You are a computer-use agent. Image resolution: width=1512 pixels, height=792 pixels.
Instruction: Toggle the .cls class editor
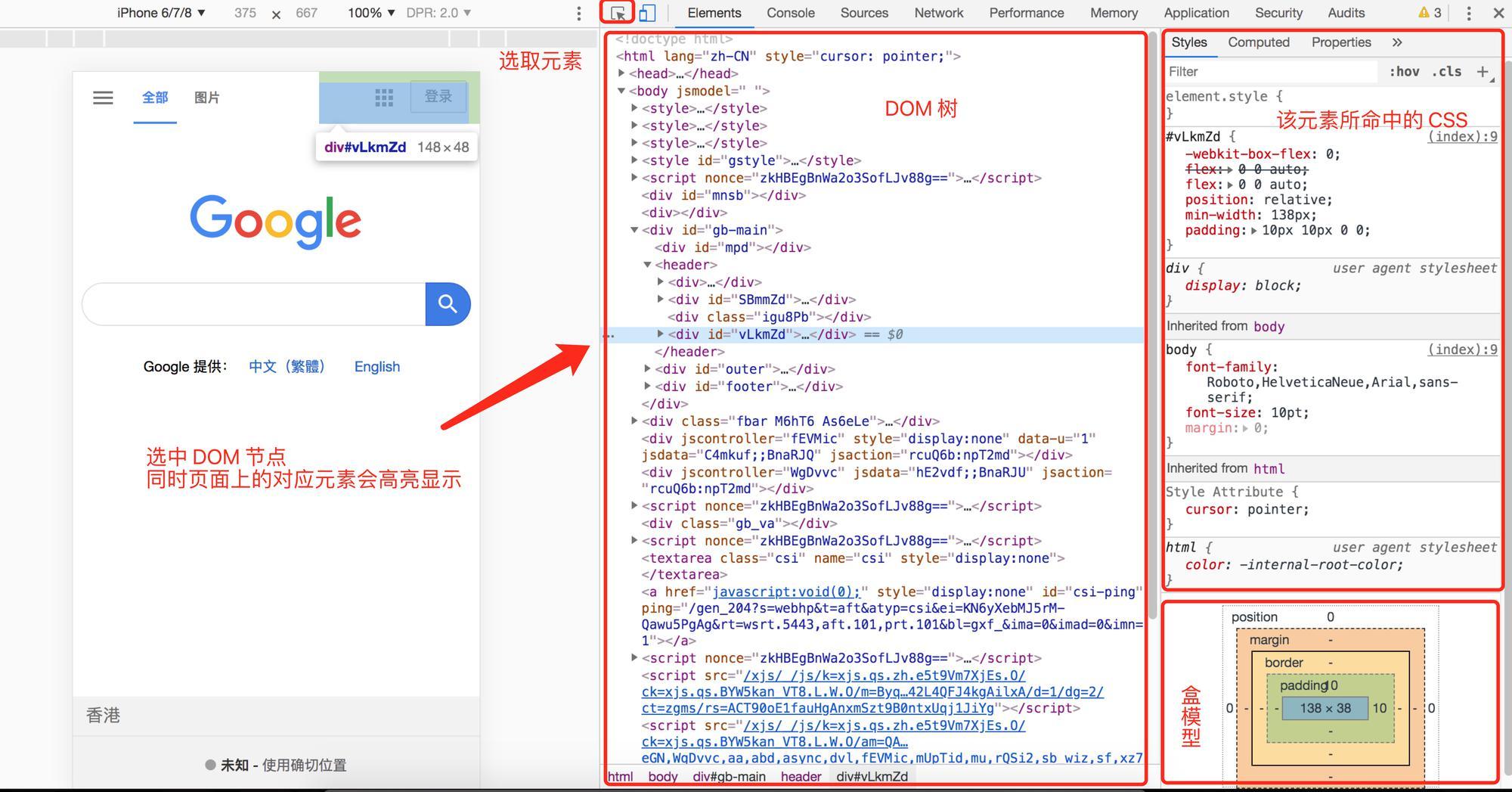pyautogui.click(x=1446, y=72)
